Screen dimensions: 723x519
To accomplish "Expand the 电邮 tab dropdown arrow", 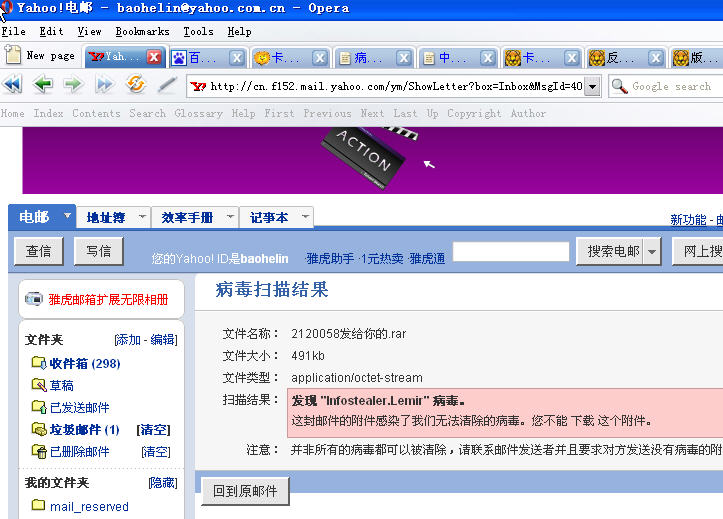I will coord(67,216).
